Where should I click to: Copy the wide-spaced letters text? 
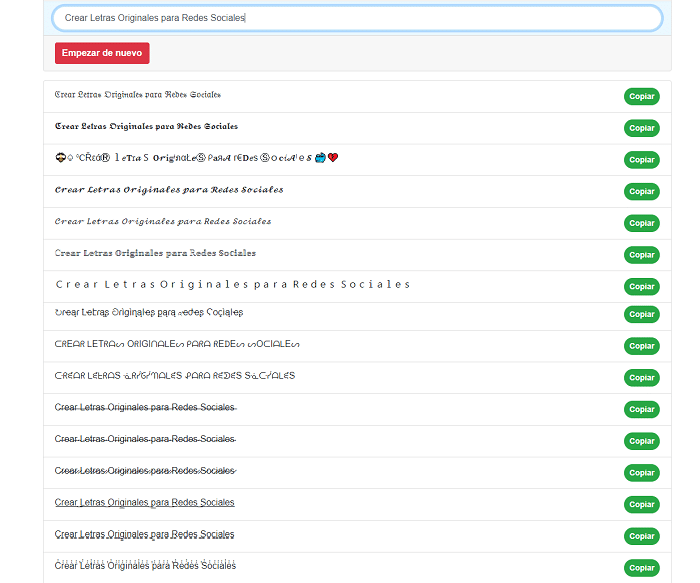(641, 286)
